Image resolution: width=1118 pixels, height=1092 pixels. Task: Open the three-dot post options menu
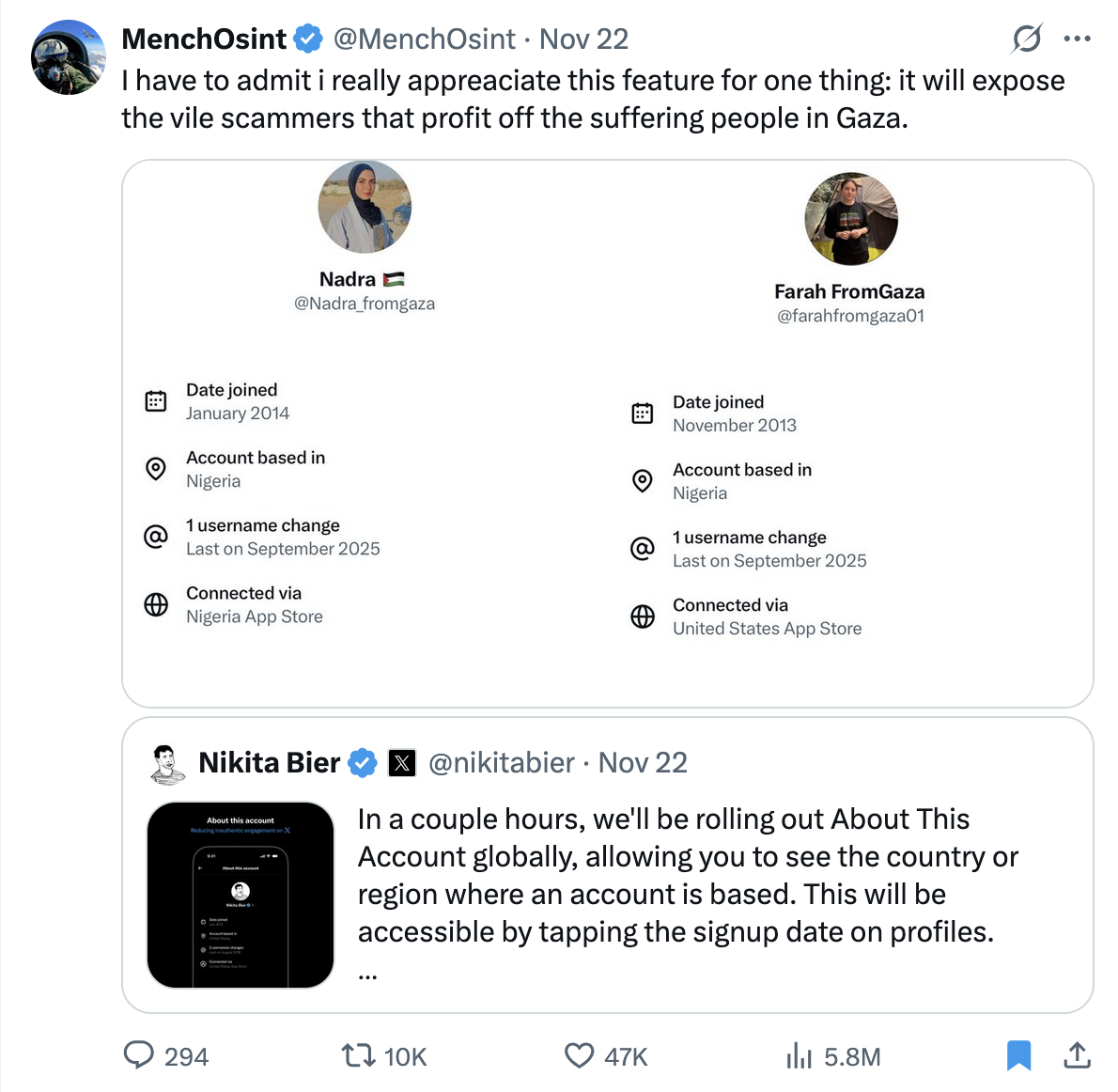(x=1077, y=38)
